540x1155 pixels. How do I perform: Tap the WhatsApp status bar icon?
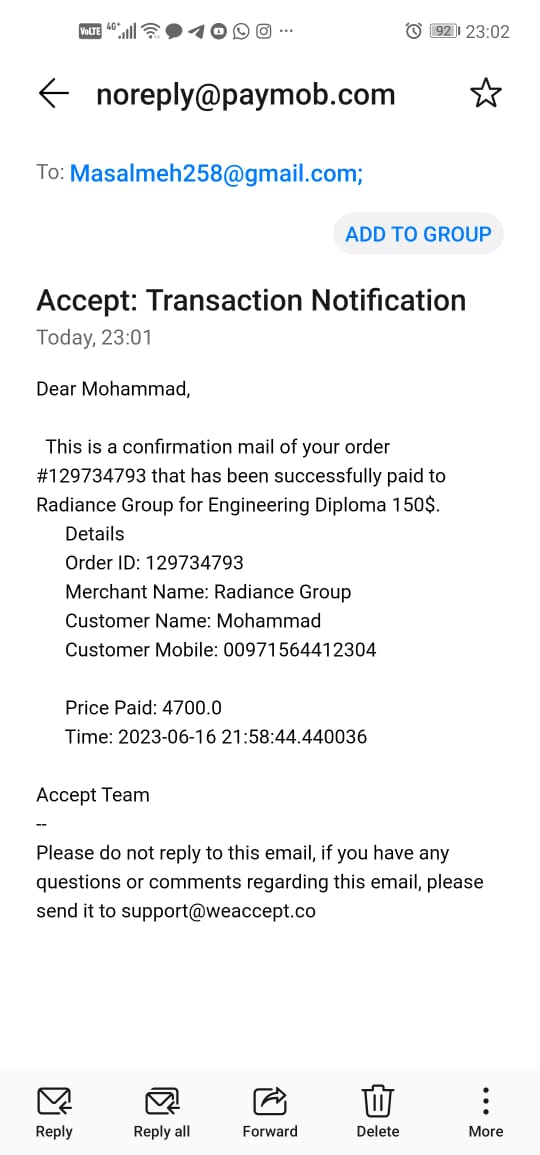point(241,31)
